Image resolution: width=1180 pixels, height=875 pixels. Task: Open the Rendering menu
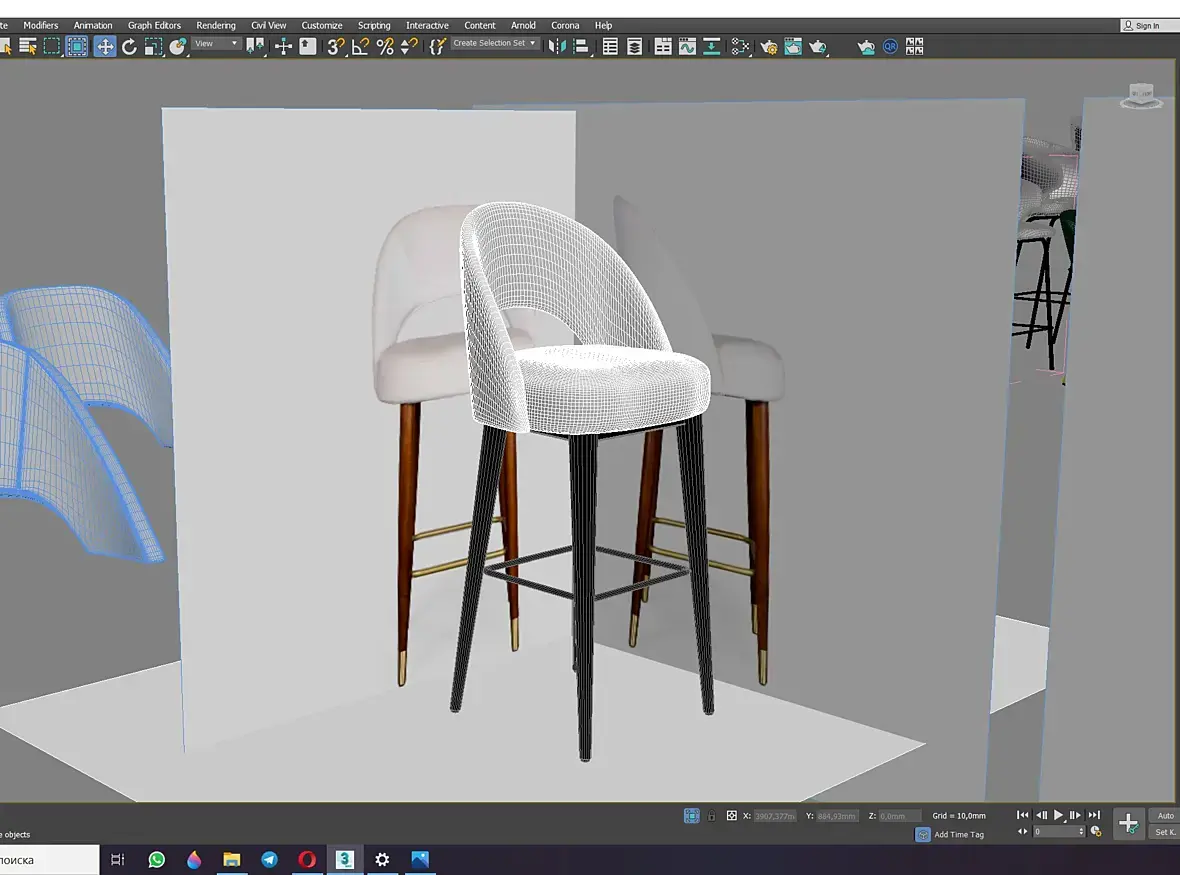tap(216, 25)
